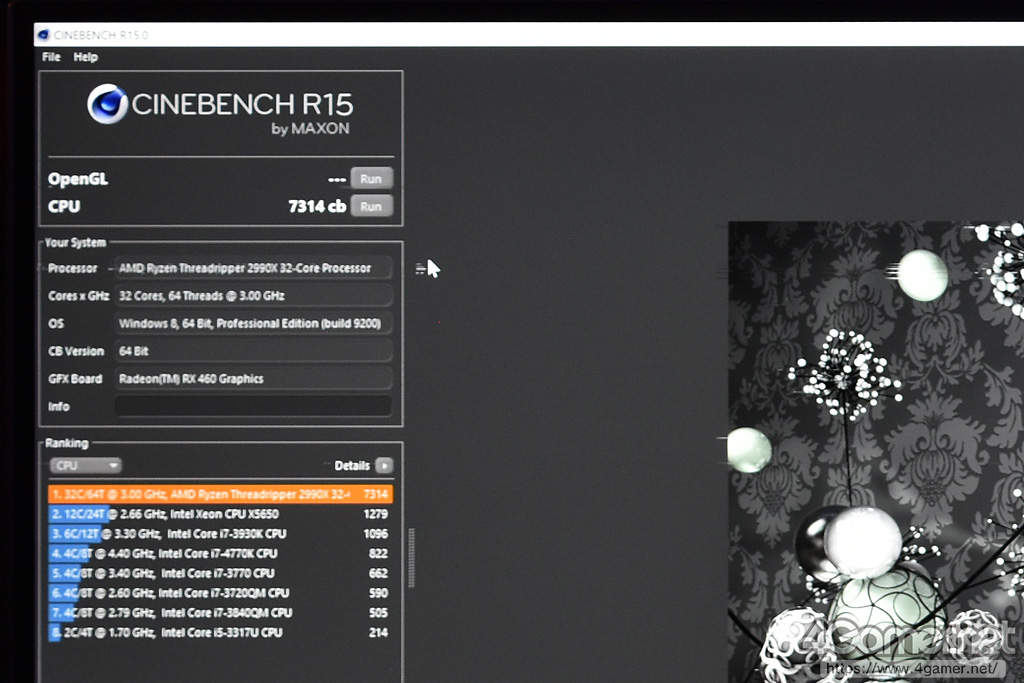Click the 32 Cores, 64 Threads field
The height and width of the screenshot is (683, 1024).
click(x=253, y=296)
